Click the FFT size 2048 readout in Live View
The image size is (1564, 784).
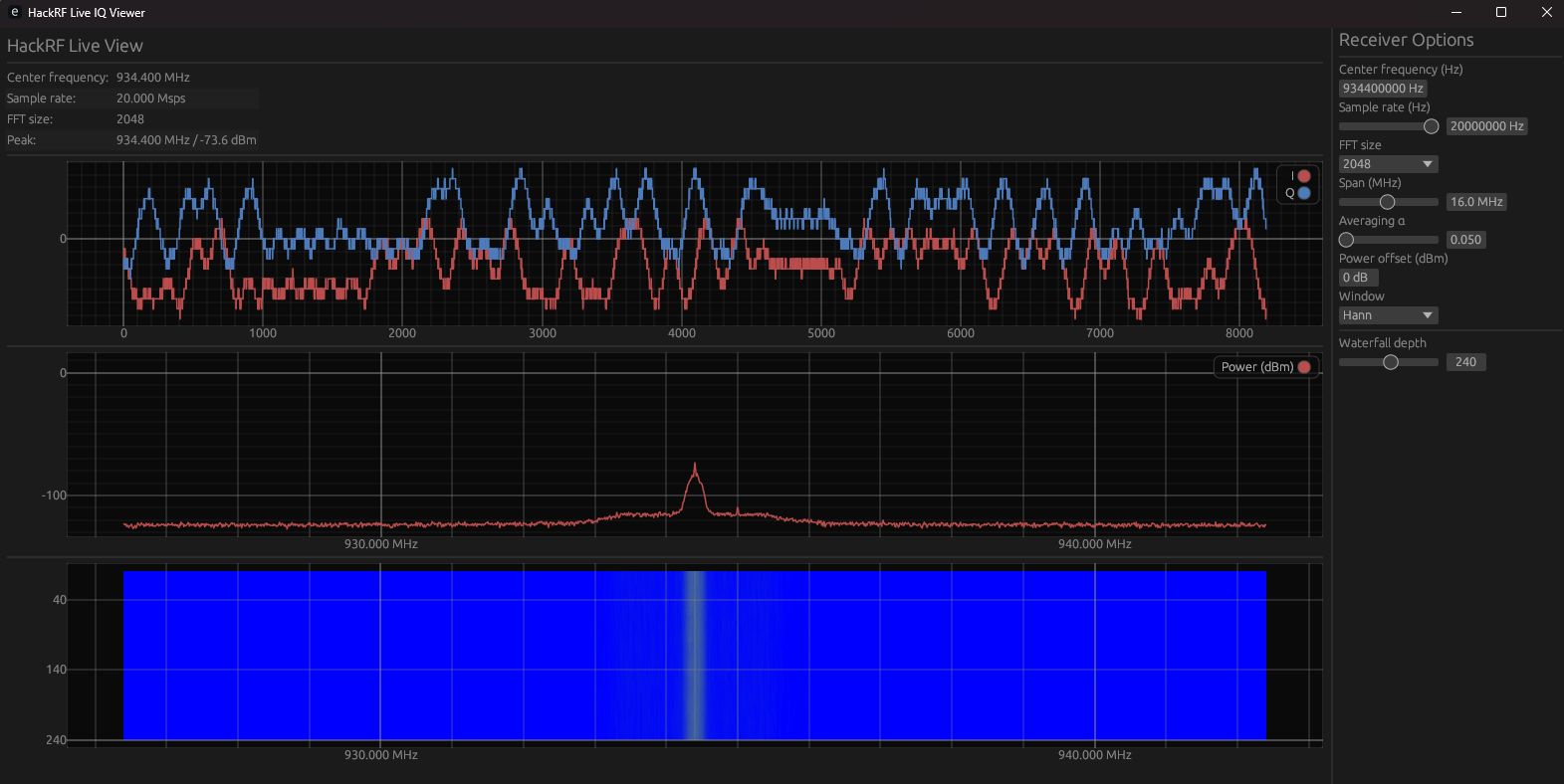pos(130,119)
